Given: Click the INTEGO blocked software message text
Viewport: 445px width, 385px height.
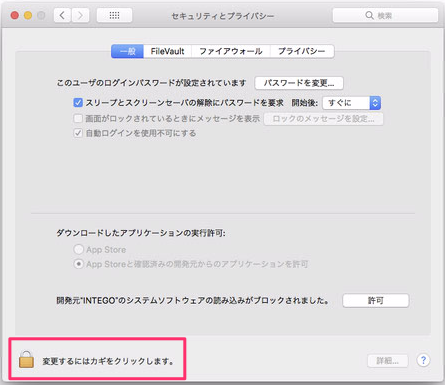Looking at the screenshot, I should (x=192, y=301).
